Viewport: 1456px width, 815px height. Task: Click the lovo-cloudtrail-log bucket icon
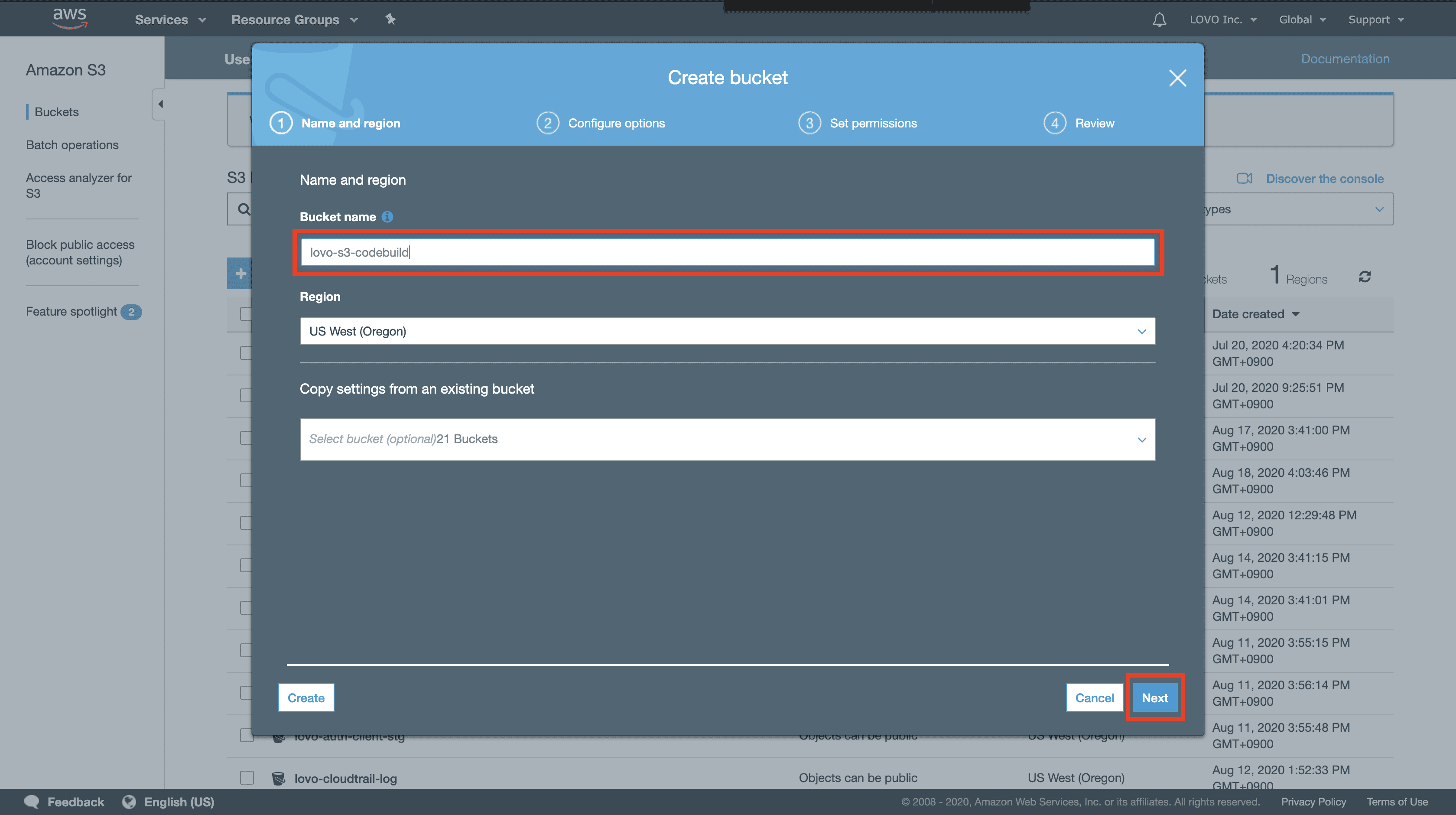[278, 778]
